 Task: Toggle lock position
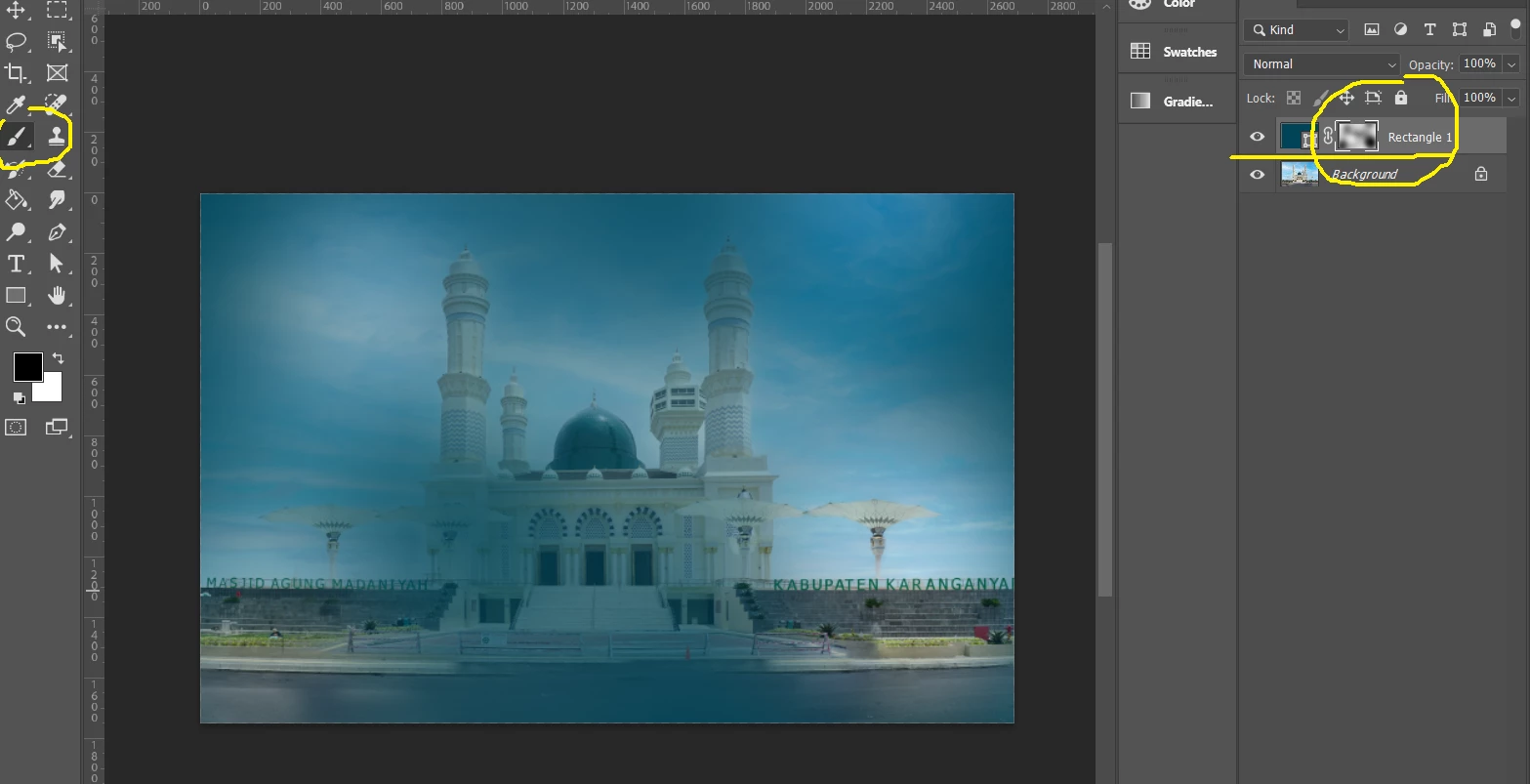coord(1346,98)
